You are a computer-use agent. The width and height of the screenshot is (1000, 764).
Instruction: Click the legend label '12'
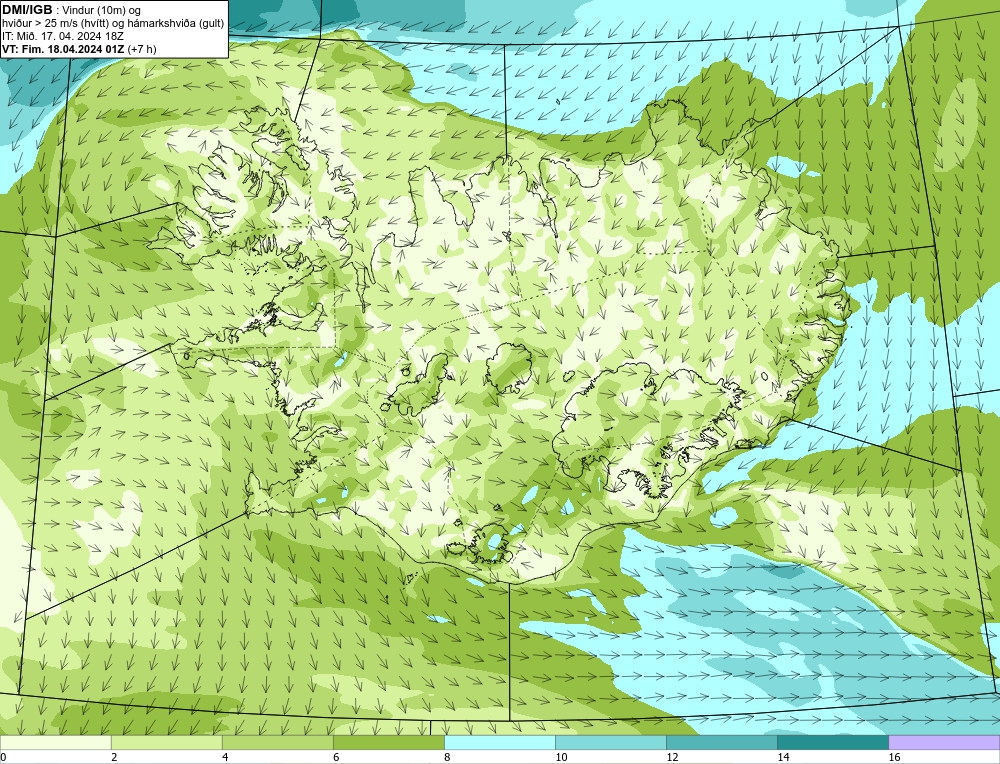click(x=672, y=757)
